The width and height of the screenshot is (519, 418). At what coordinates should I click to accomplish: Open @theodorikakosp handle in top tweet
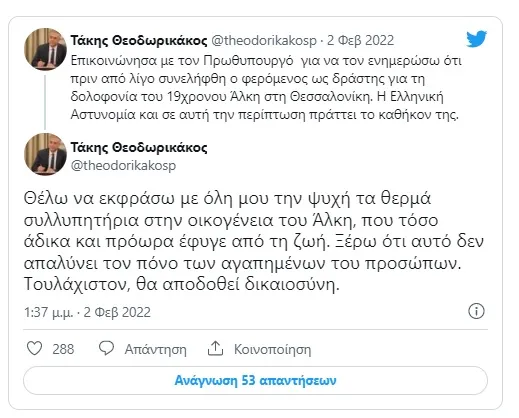coord(264,40)
